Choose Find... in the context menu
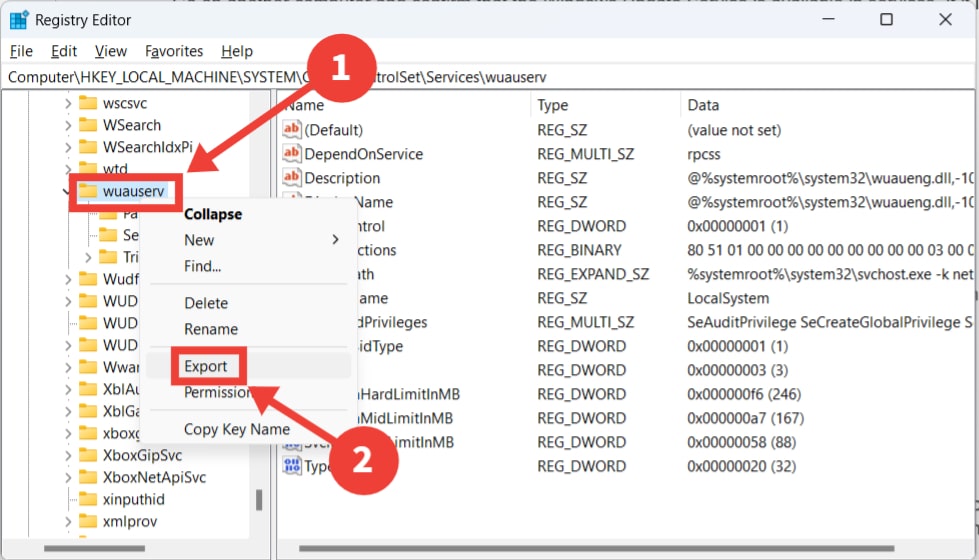 [x=202, y=267]
